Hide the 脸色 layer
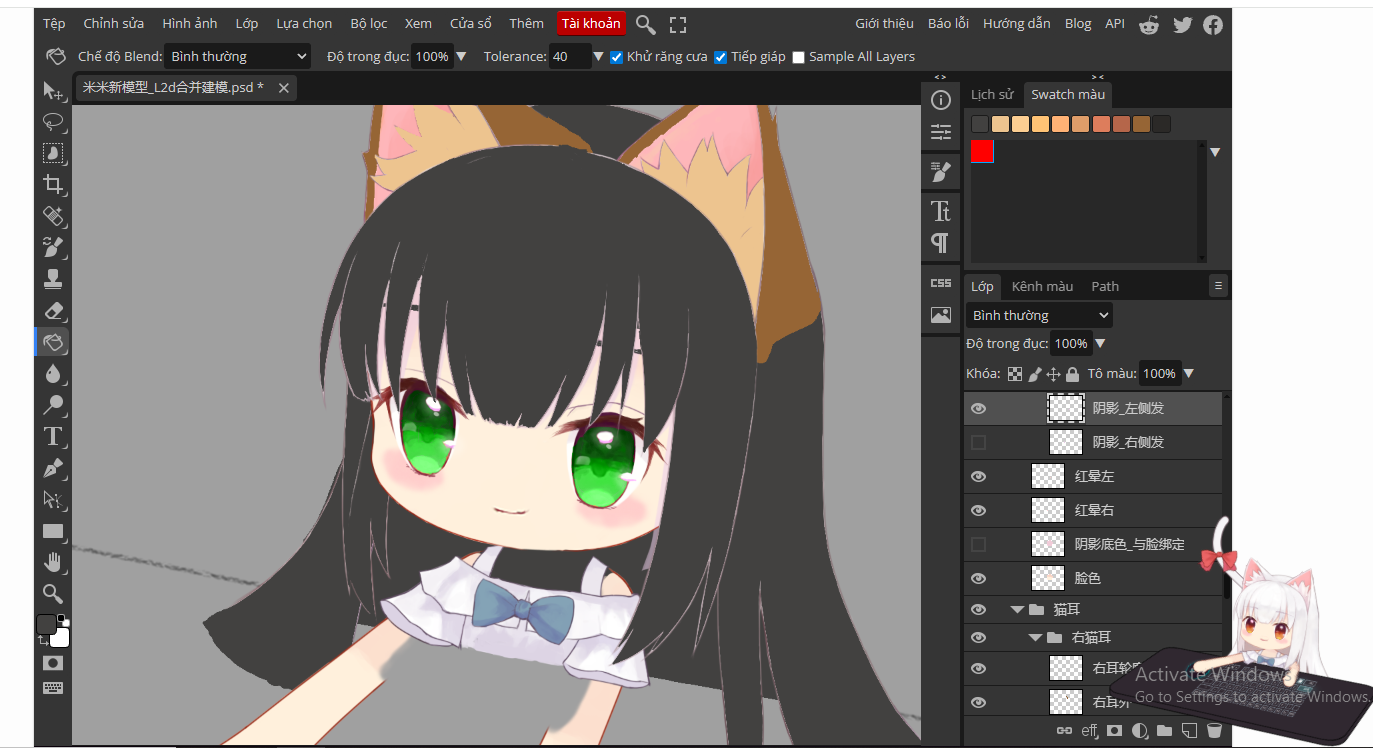 point(978,578)
